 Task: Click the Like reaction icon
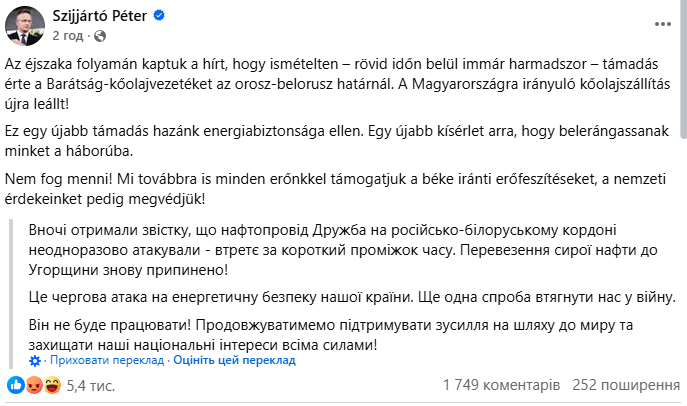point(15,385)
